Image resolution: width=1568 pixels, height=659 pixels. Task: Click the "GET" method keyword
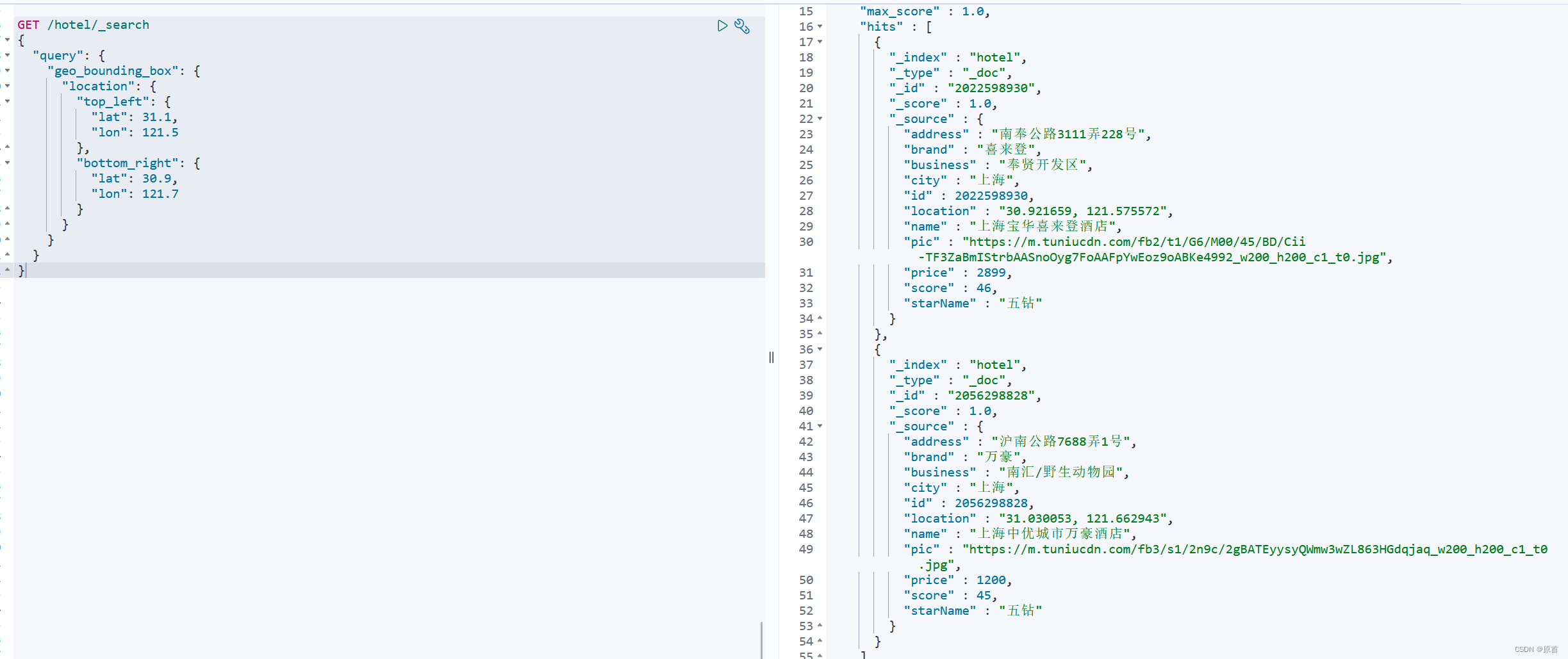[28, 25]
